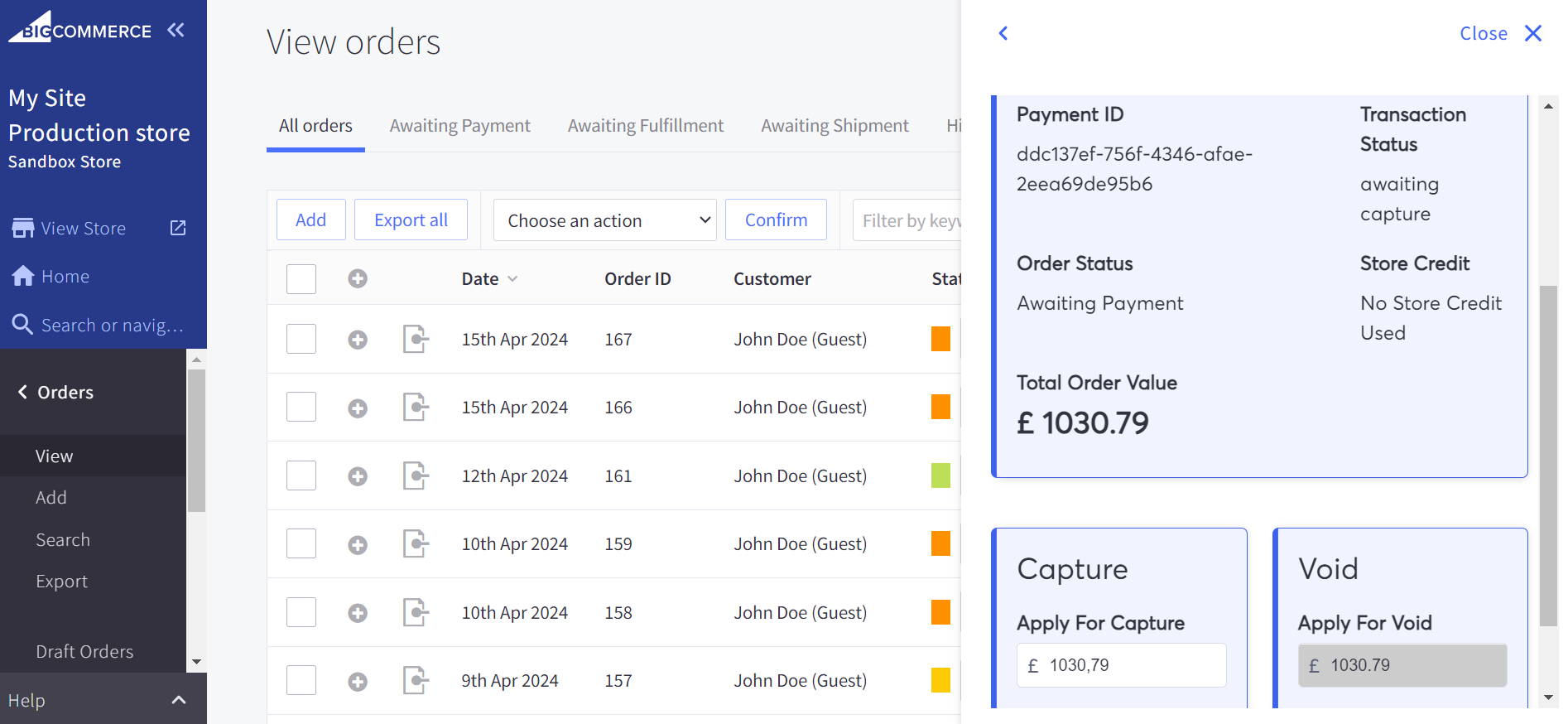Image resolution: width=1568 pixels, height=724 pixels.
Task: Expand the Help section in sidebar
Action: tap(178, 701)
